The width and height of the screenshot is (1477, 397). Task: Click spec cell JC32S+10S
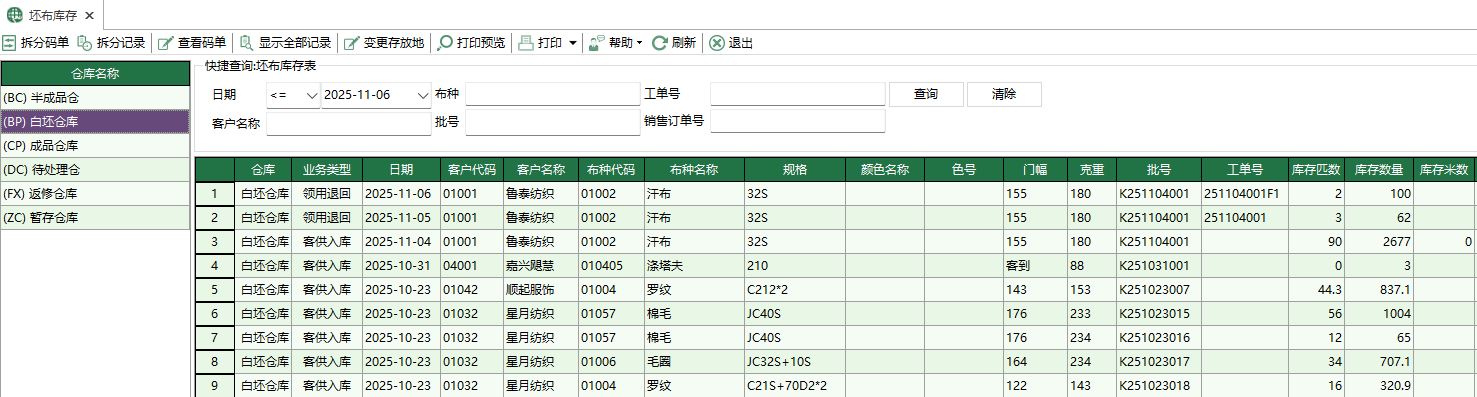point(794,362)
